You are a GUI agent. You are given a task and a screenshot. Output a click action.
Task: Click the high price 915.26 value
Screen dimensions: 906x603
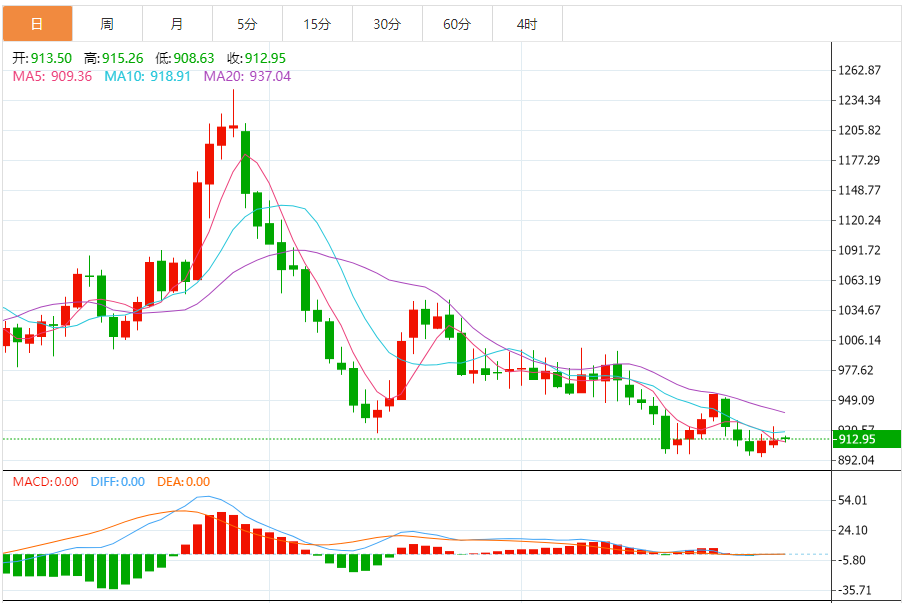click(x=123, y=58)
